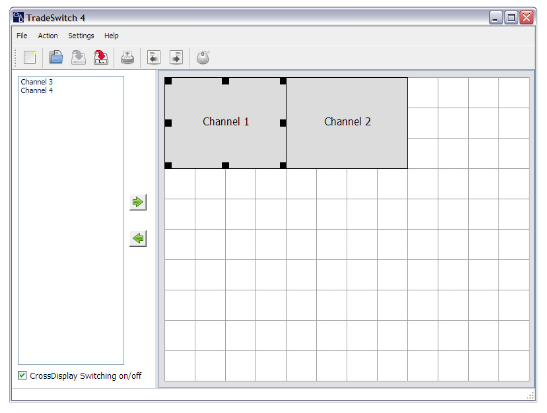Click the right-middle handle of Channel 1
547x413 pixels.
point(283,123)
